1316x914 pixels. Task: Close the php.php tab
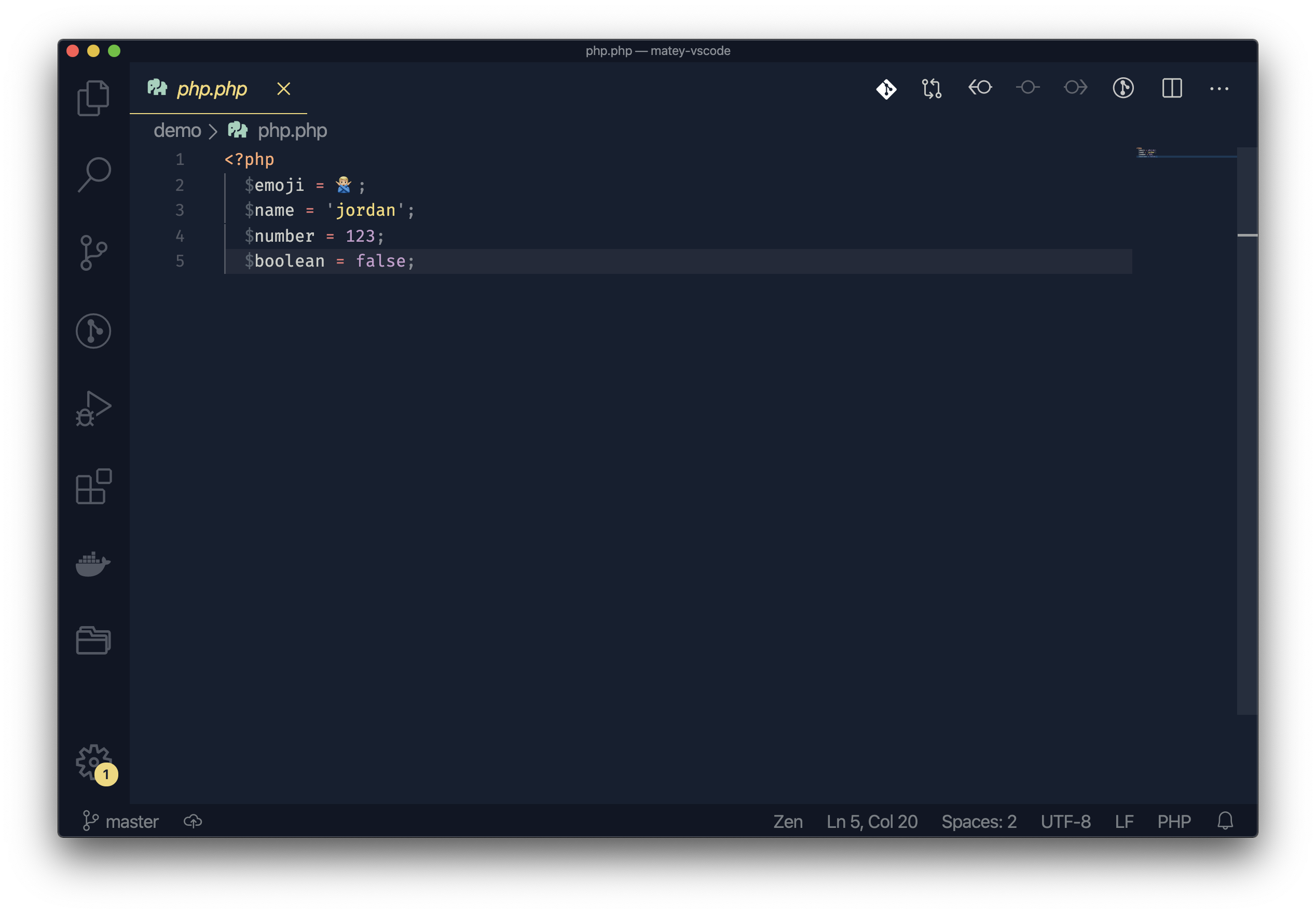(x=284, y=89)
